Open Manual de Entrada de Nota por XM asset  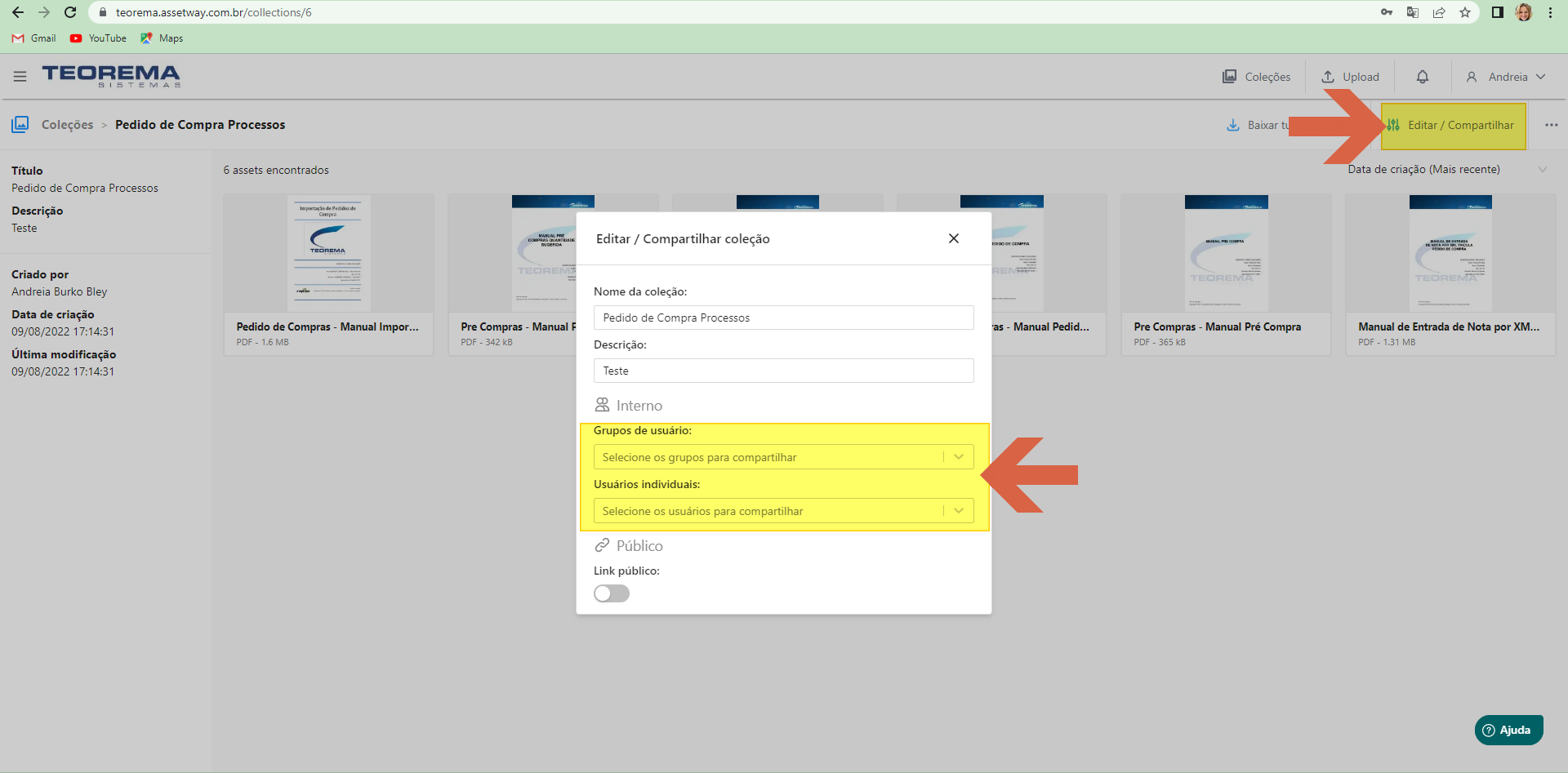point(1450,274)
